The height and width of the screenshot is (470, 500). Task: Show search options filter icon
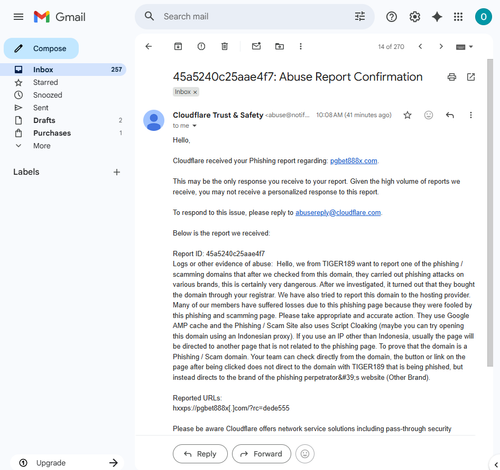click(x=360, y=16)
